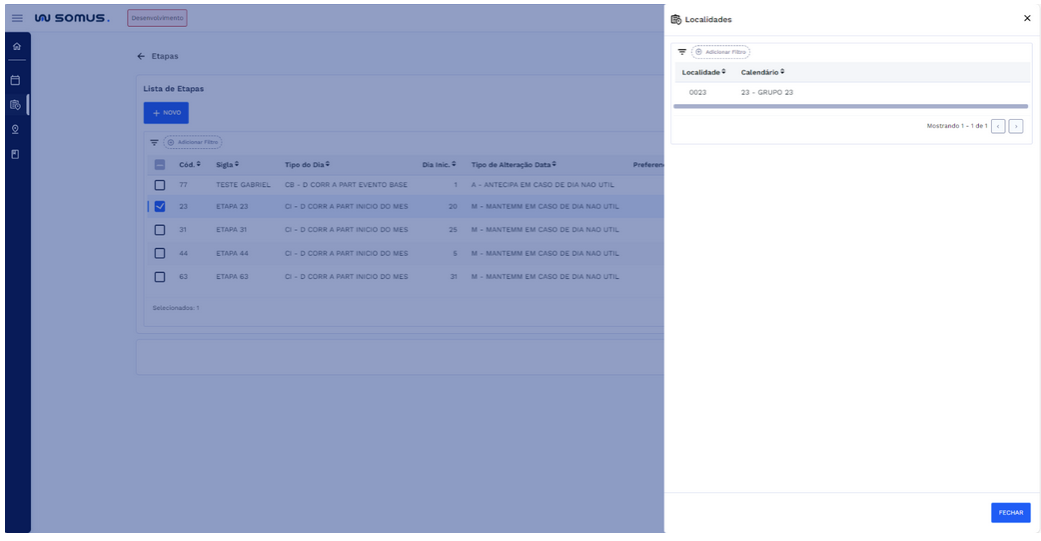Click the filter icon in the Localidades panel
The width and height of the screenshot is (1041, 541).
click(682, 52)
